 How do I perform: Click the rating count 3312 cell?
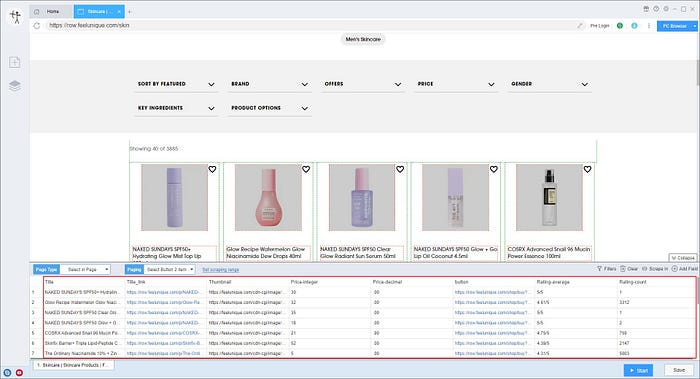[624, 302]
